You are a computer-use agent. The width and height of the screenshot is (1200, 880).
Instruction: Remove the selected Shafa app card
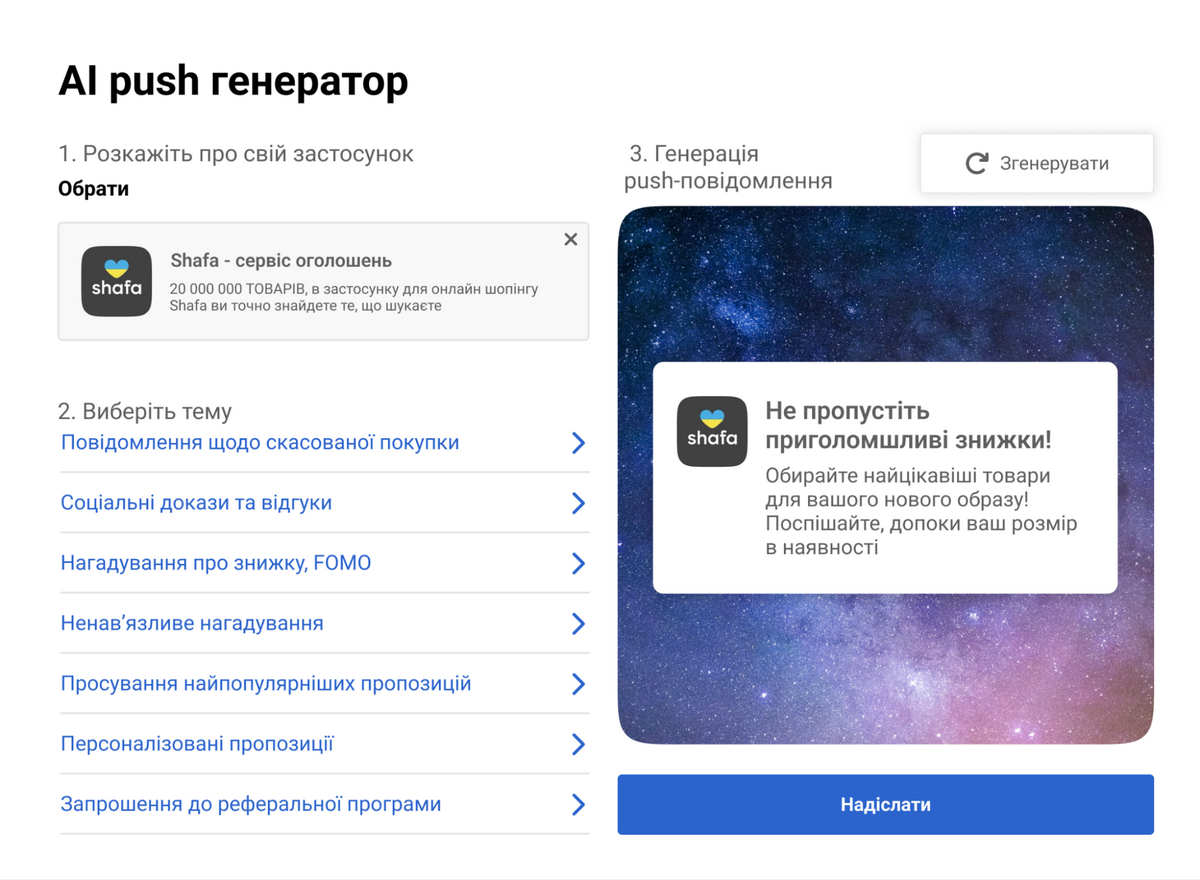tap(571, 240)
